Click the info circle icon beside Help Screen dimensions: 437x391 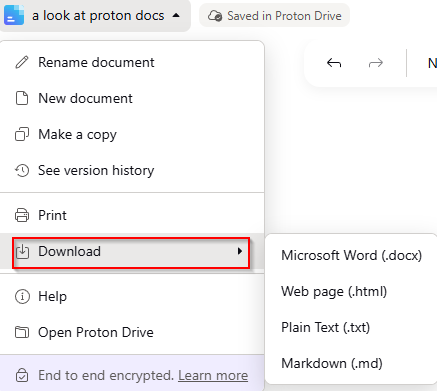22,296
